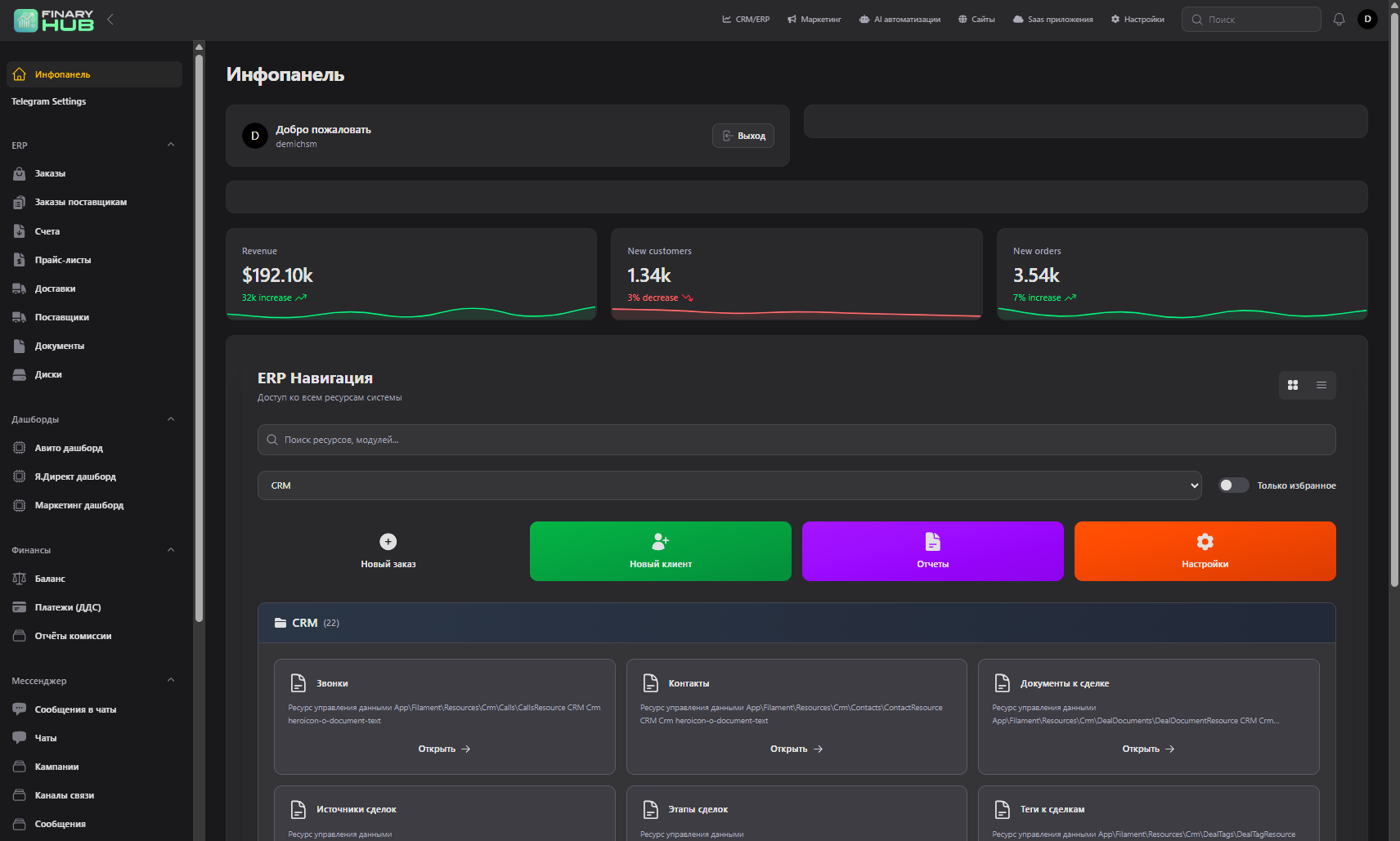The height and width of the screenshot is (841, 1400).
Task: Open the Маркетинг top menu
Action: click(814, 20)
